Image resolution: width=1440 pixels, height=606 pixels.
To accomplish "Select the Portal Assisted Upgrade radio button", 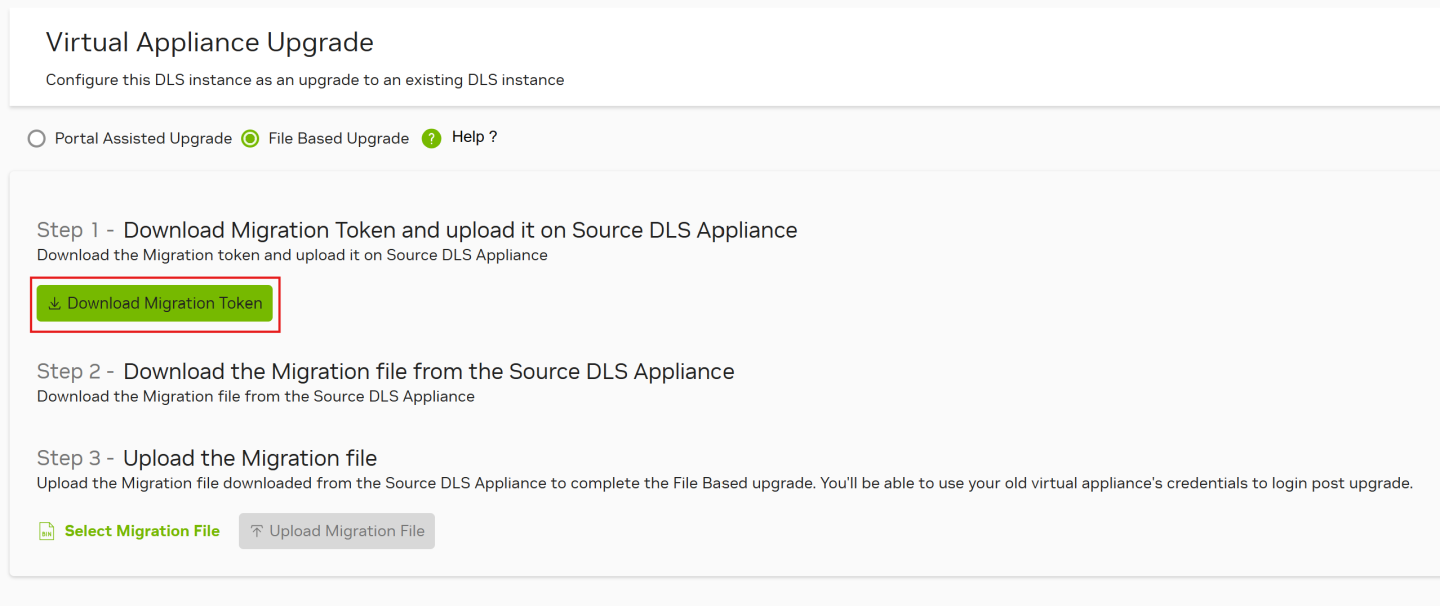I will click(x=37, y=139).
